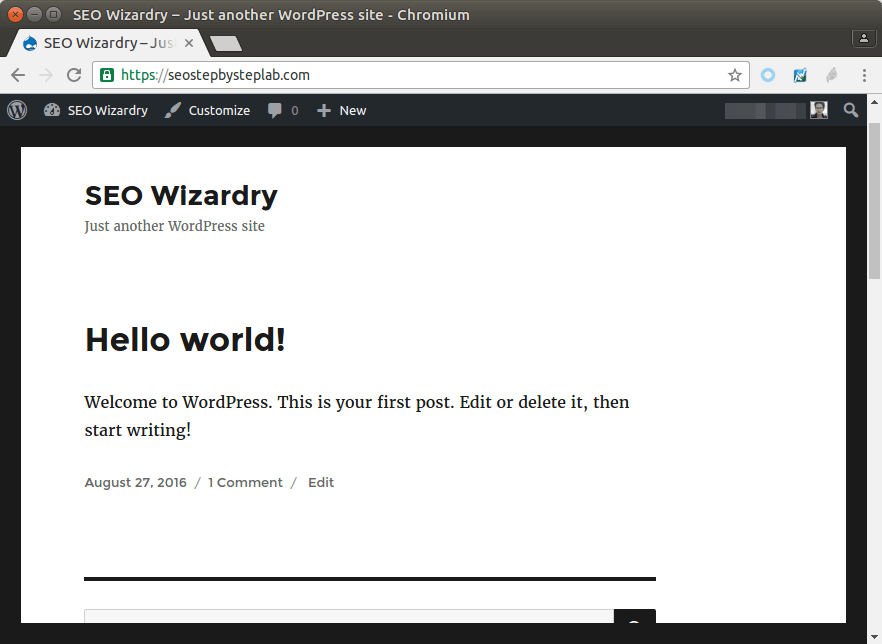Open the Hello world! post title
882x644 pixels.
point(185,340)
